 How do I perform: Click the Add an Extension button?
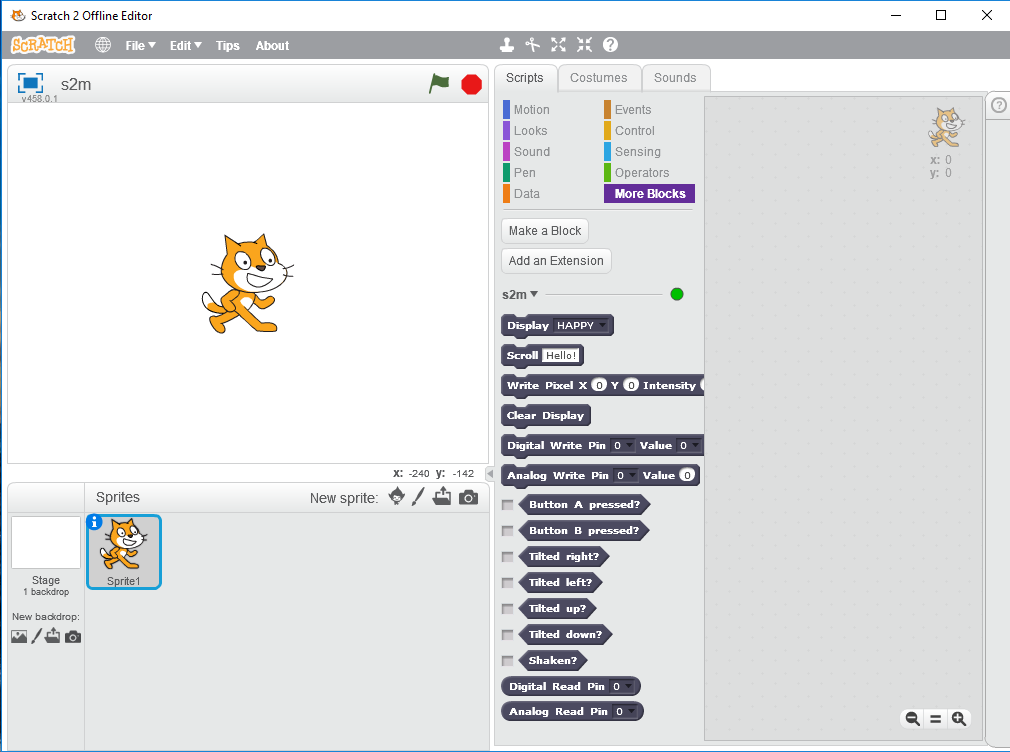click(556, 261)
